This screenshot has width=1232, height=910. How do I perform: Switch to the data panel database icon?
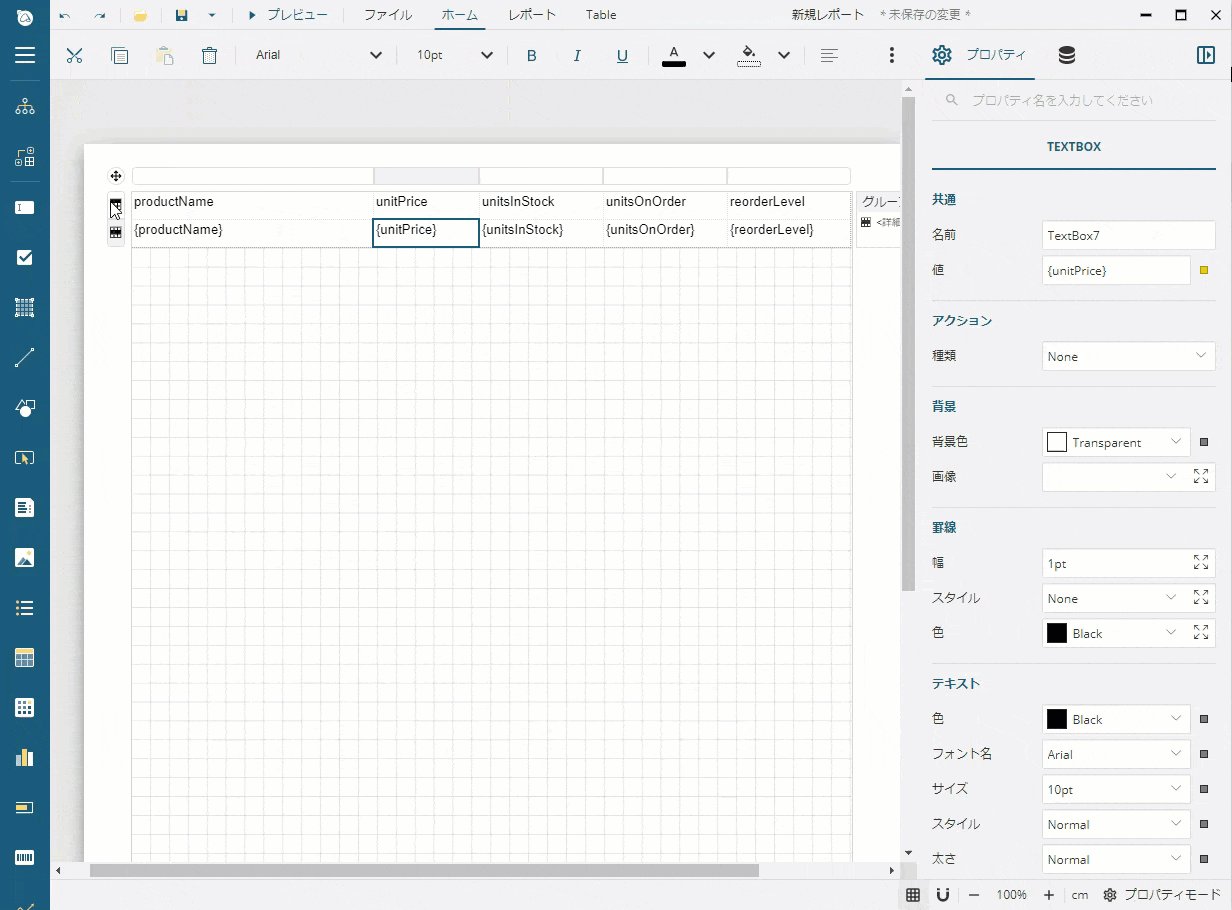[1066, 56]
